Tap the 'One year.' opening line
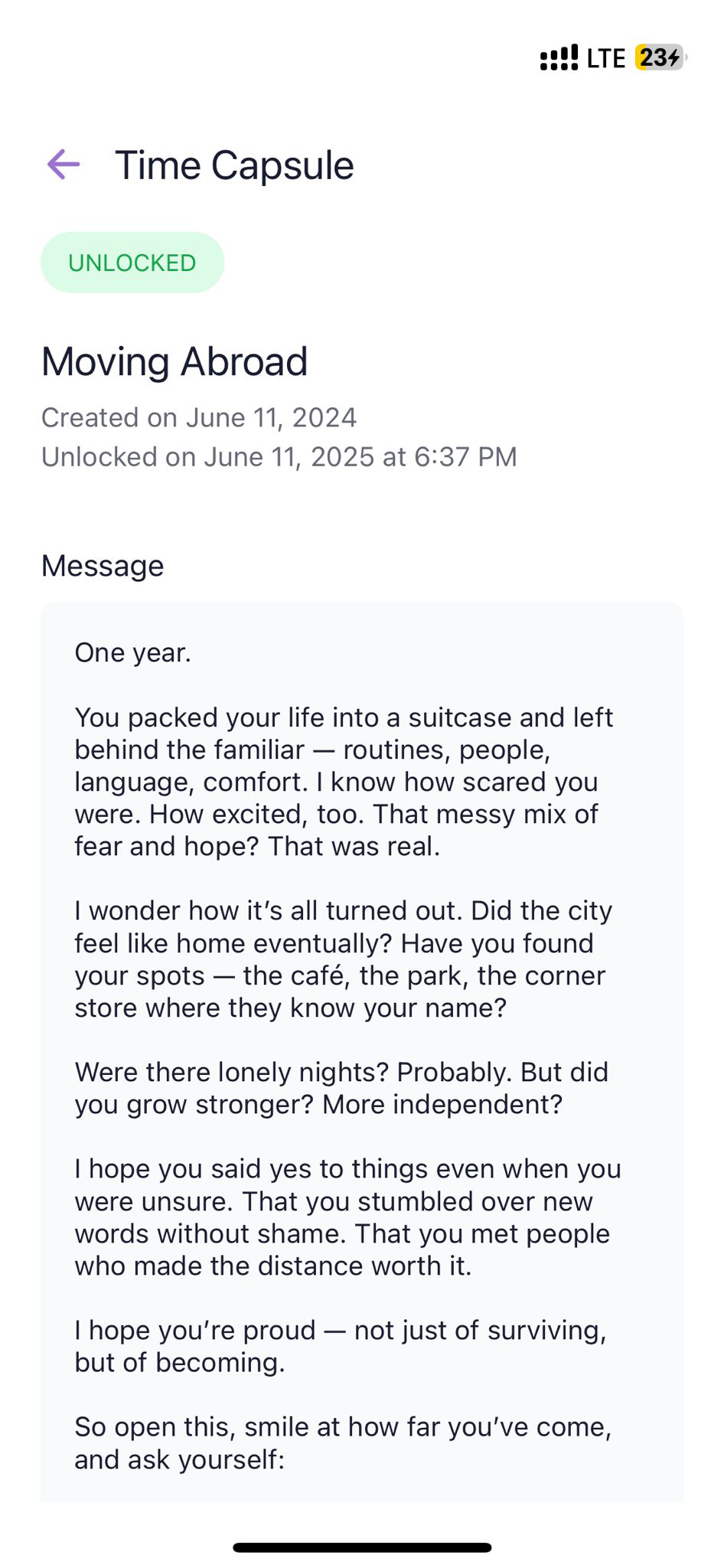This screenshot has height=1568, width=724. click(x=133, y=652)
